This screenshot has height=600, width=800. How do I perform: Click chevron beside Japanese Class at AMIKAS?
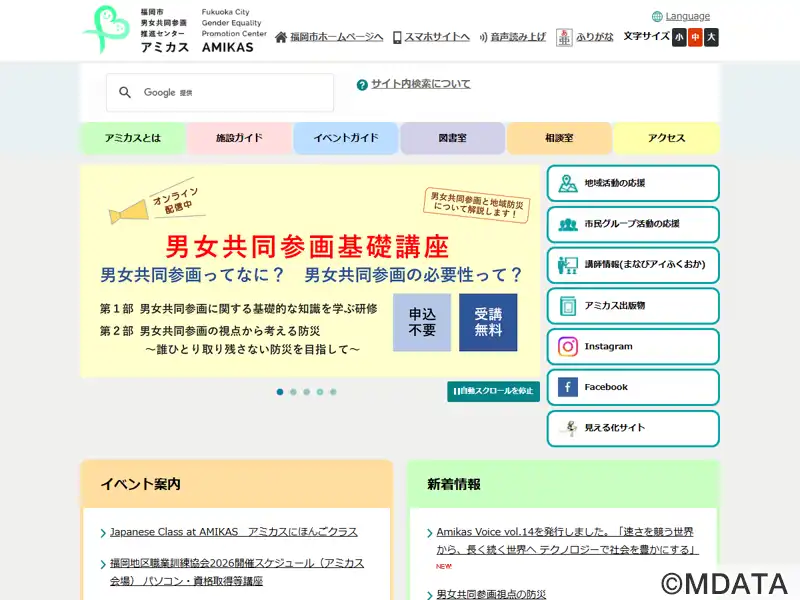(104, 533)
